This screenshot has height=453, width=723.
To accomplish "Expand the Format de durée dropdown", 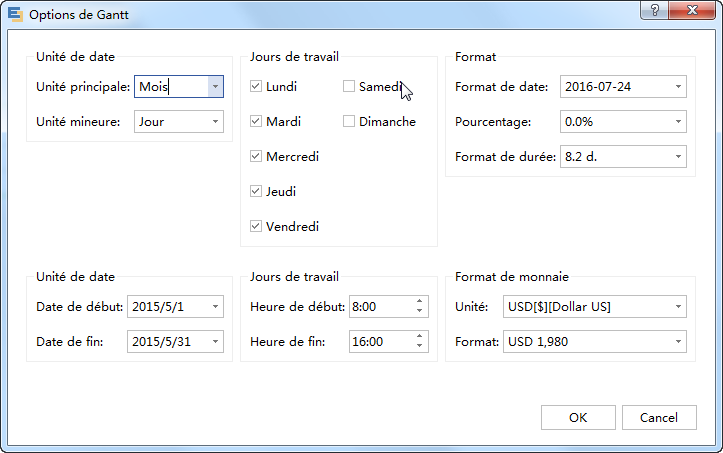I will pyautogui.click(x=678, y=157).
